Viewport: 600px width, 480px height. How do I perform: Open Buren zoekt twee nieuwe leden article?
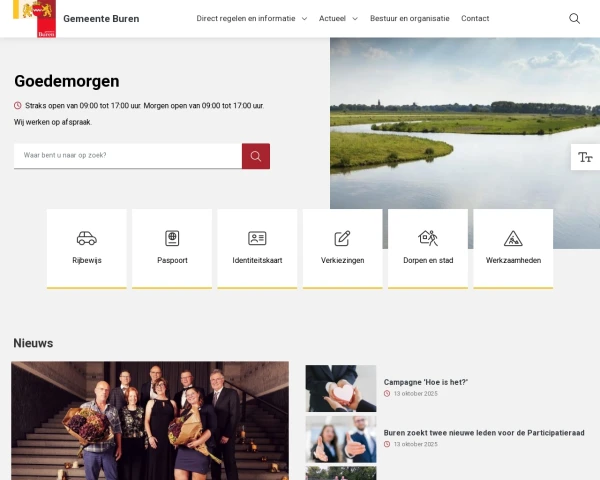484,433
